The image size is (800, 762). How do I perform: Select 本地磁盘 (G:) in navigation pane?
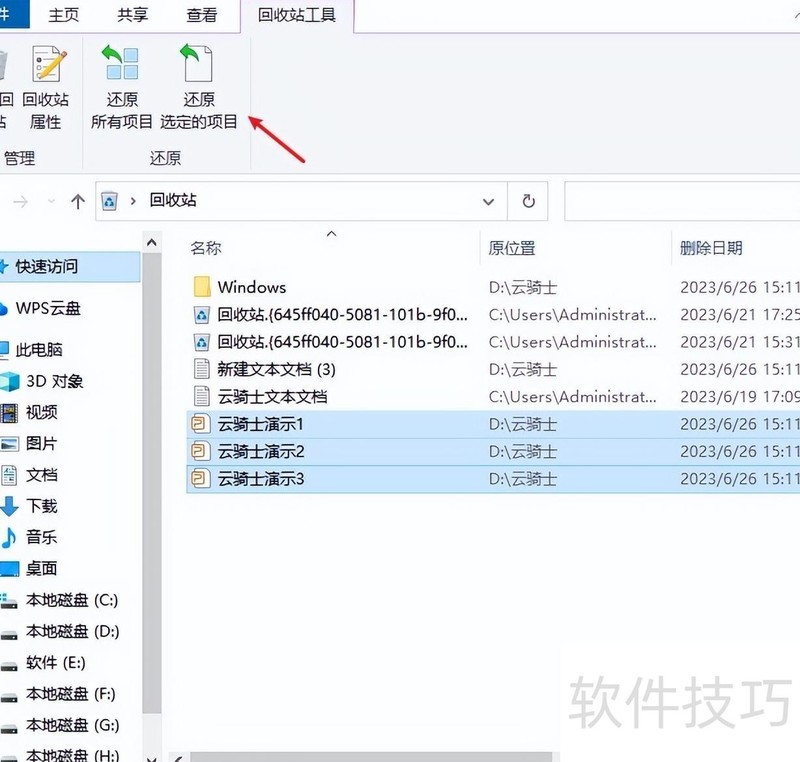(72, 725)
